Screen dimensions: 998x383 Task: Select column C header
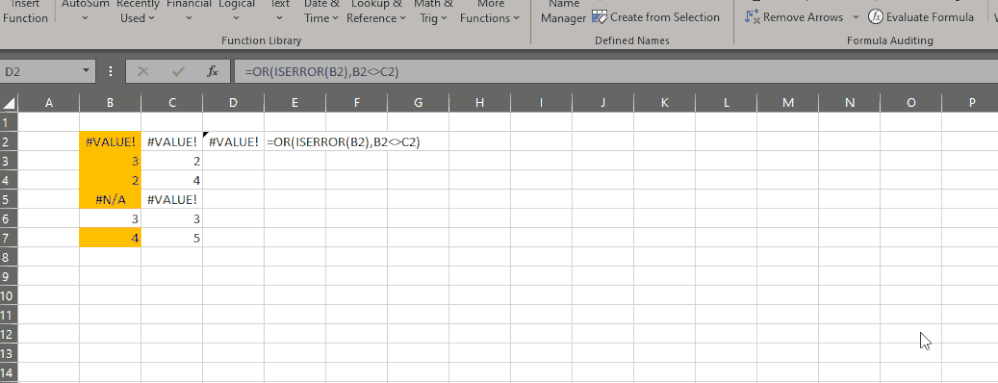pyautogui.click(x=172, y=102)
